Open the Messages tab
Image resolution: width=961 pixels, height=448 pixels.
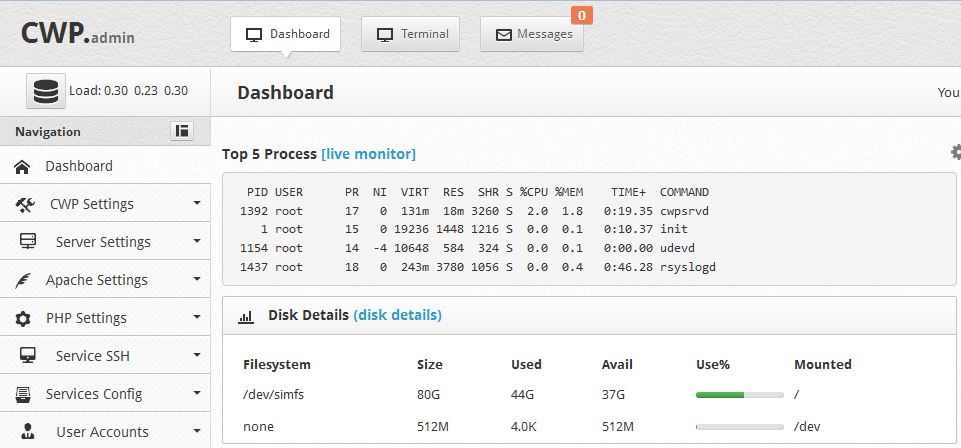click(x=532, y=34)
